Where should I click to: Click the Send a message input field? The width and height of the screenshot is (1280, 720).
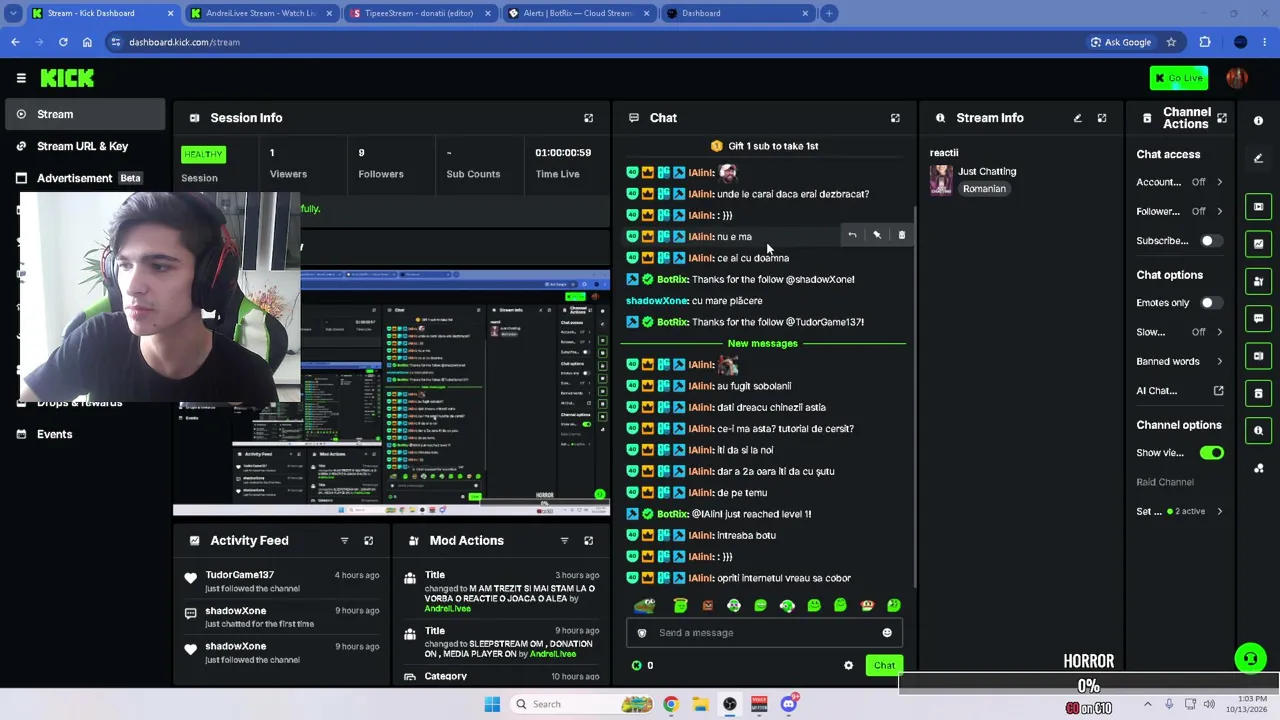click(765, 633)
